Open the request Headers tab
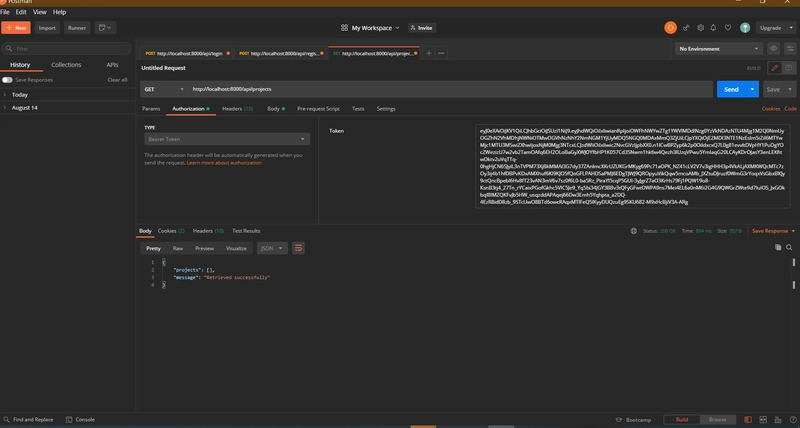This screenshot has width=800, height=428. pos(237,109)
